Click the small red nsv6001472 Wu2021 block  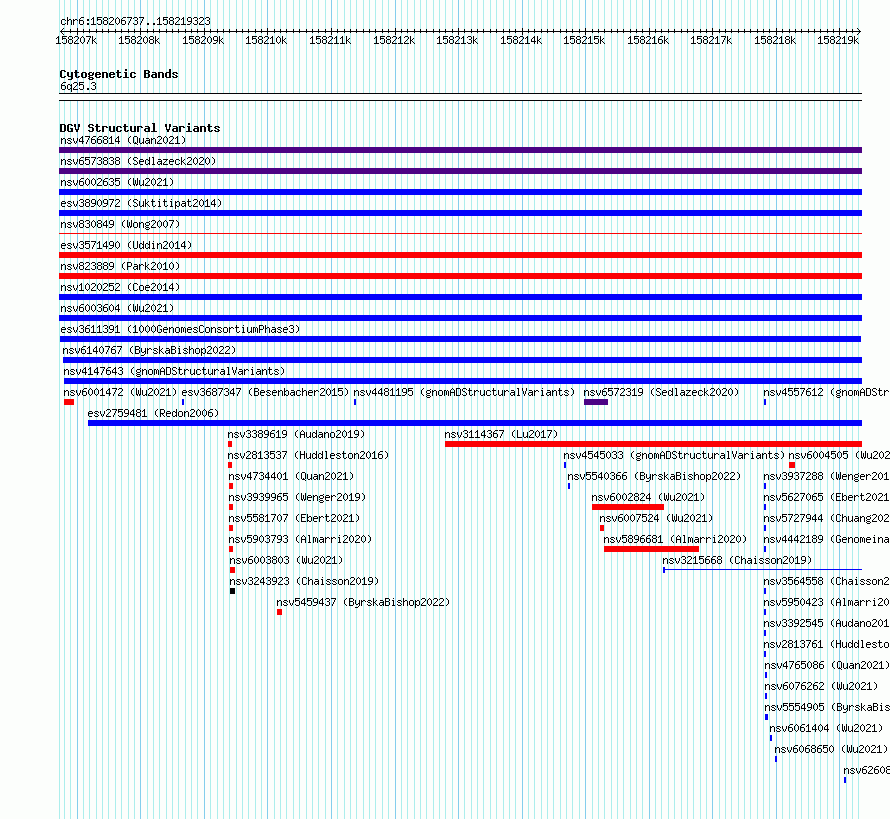pos(69,402)
